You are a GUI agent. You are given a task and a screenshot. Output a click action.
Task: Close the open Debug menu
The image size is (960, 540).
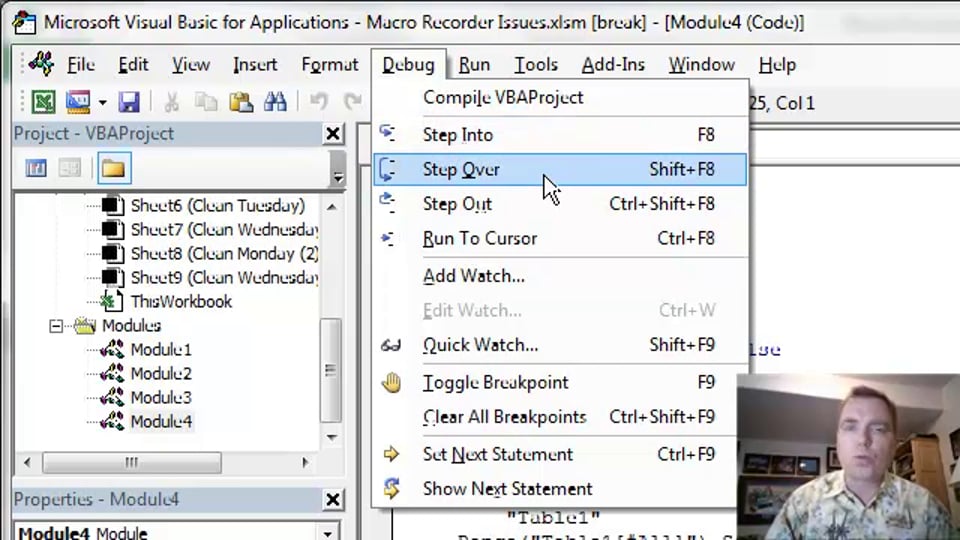[x=408, y=64]
